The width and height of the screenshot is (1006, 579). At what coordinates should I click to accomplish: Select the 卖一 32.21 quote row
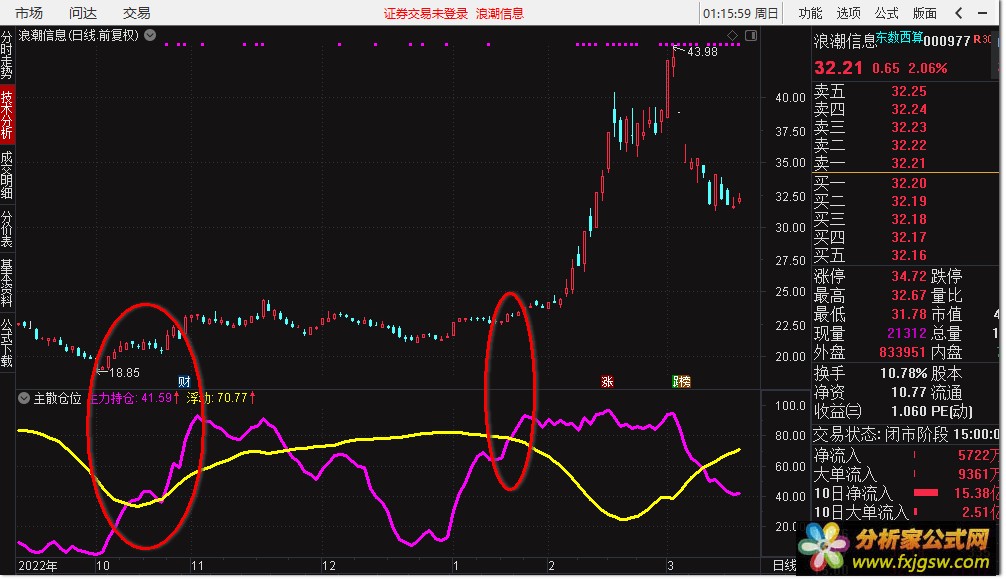point(905,163)
